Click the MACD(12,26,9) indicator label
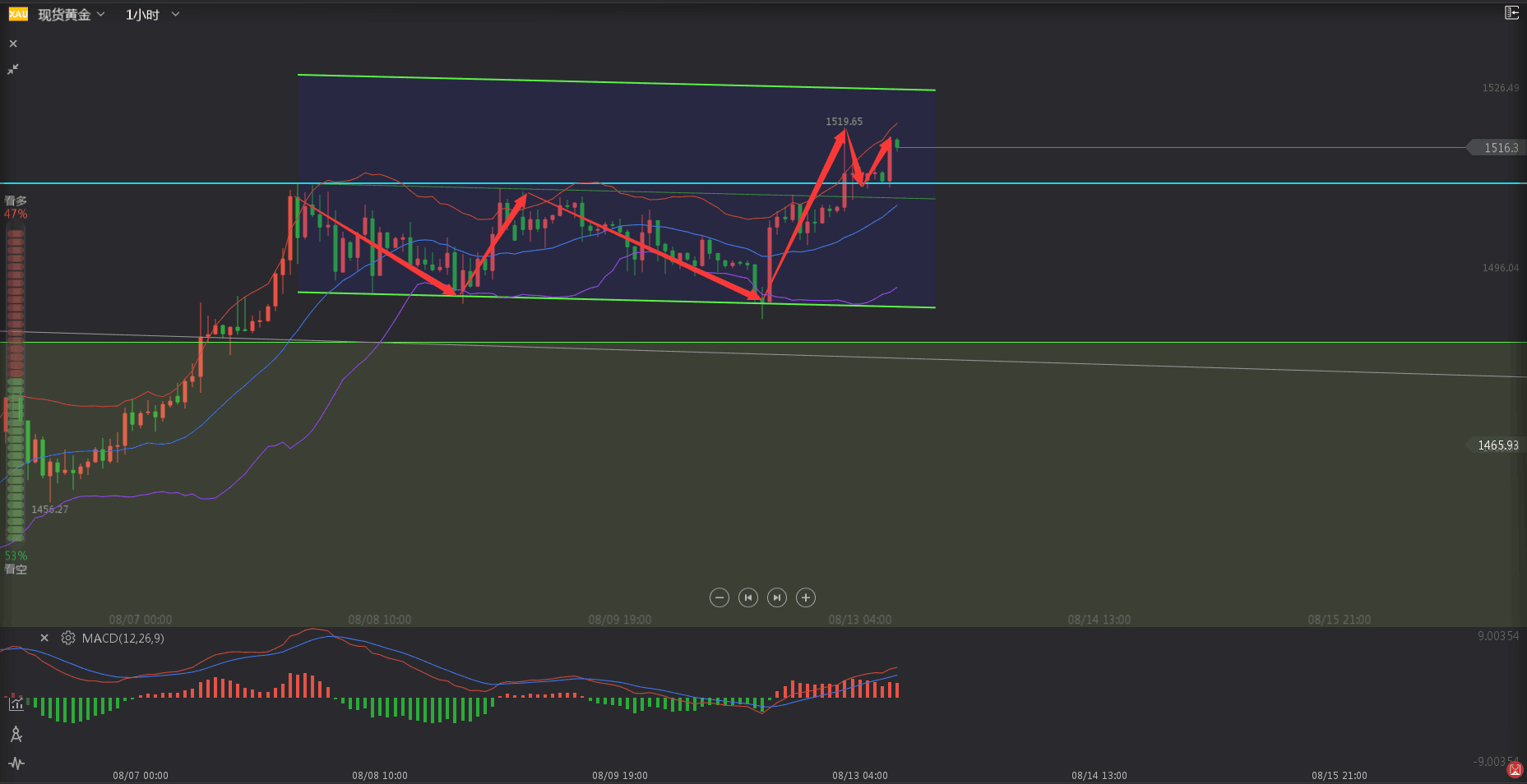 pos(123,639)
